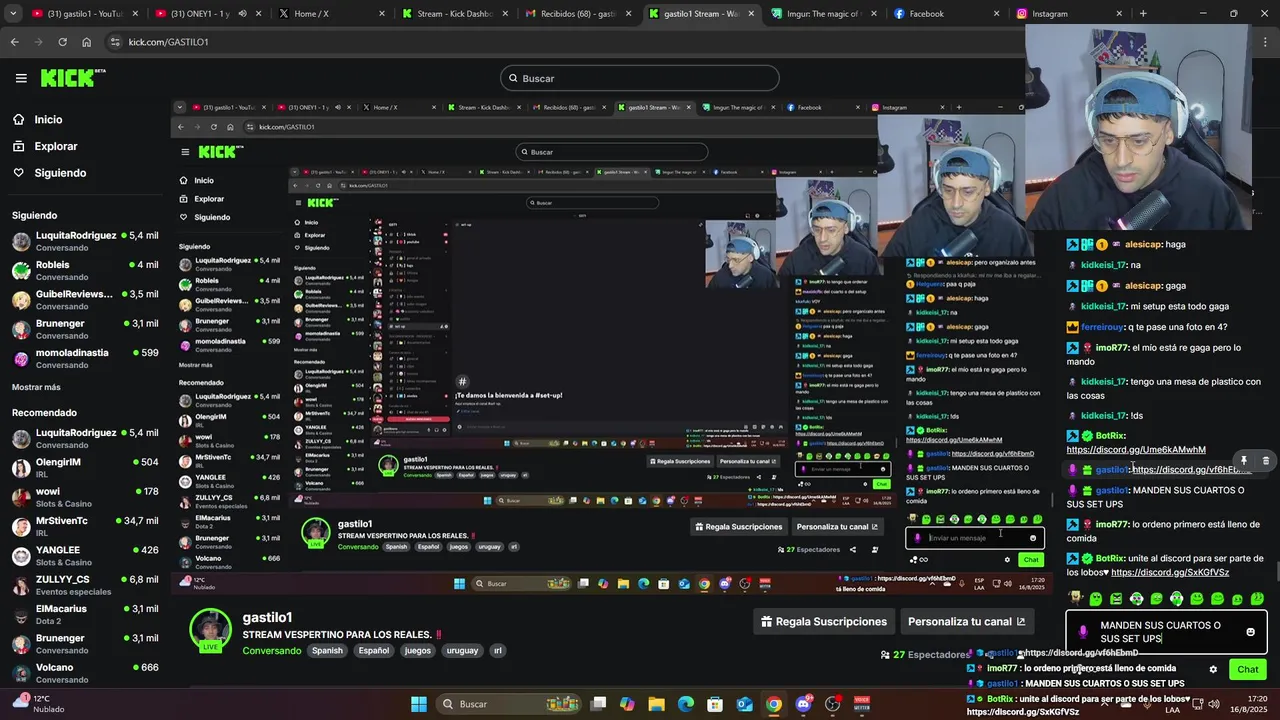Open Outlook from the main taskbar
The width and height of the screenshot is (1280, 720).
point(745,704)
